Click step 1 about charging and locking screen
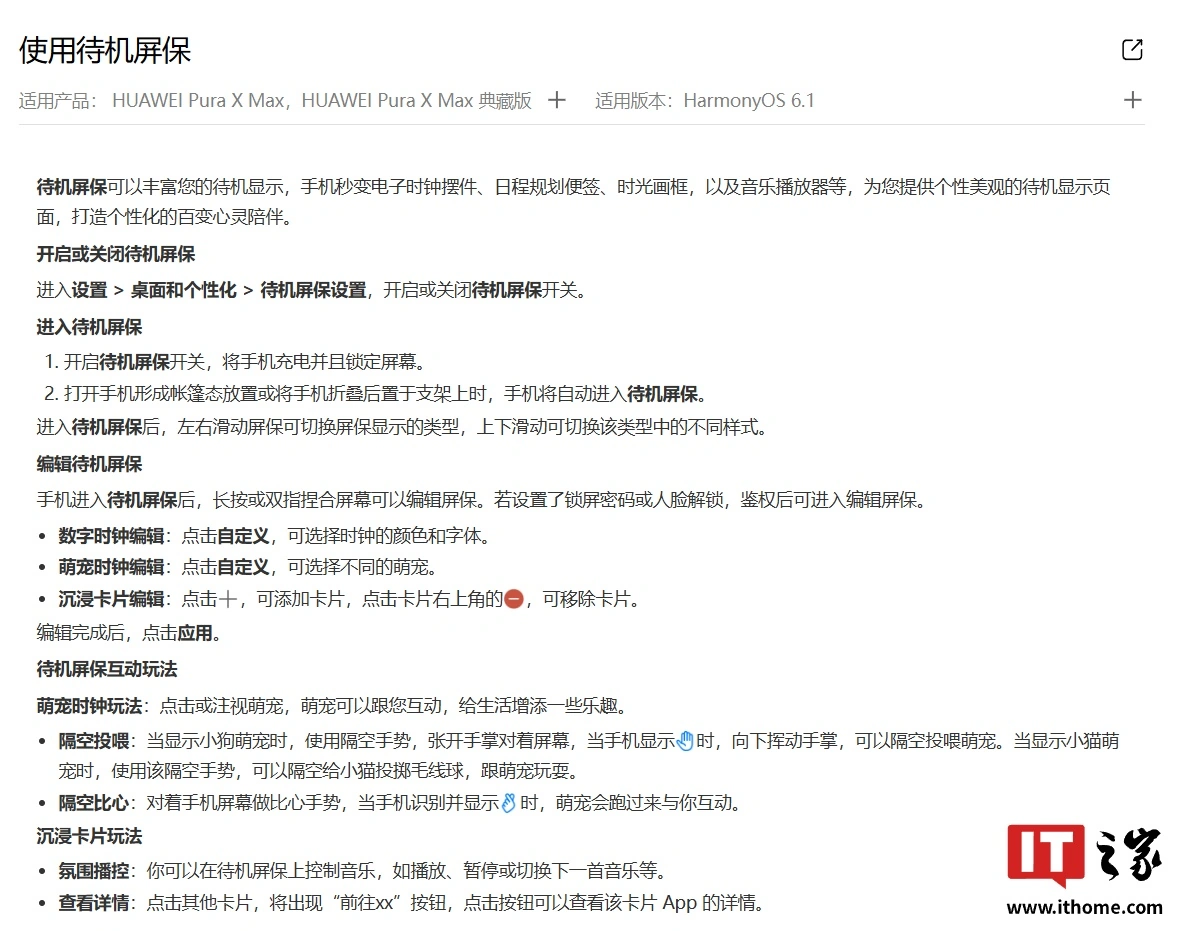 [x=237, y=362]
